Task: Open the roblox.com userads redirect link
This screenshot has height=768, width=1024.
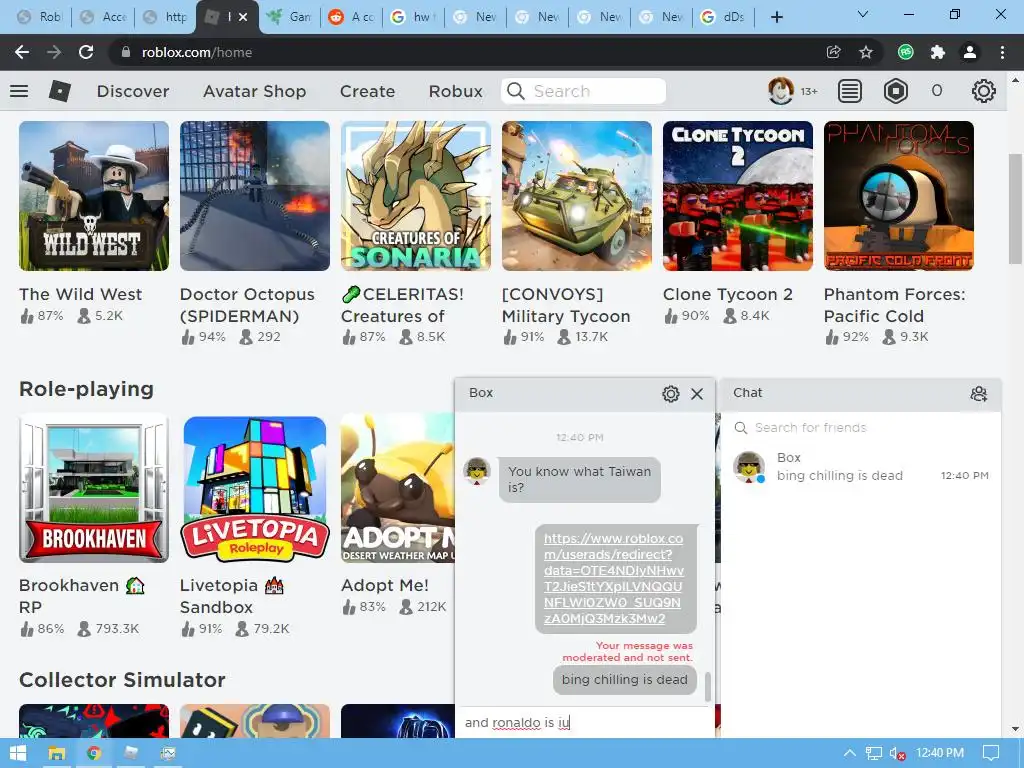Action: [x=613, y=579]
